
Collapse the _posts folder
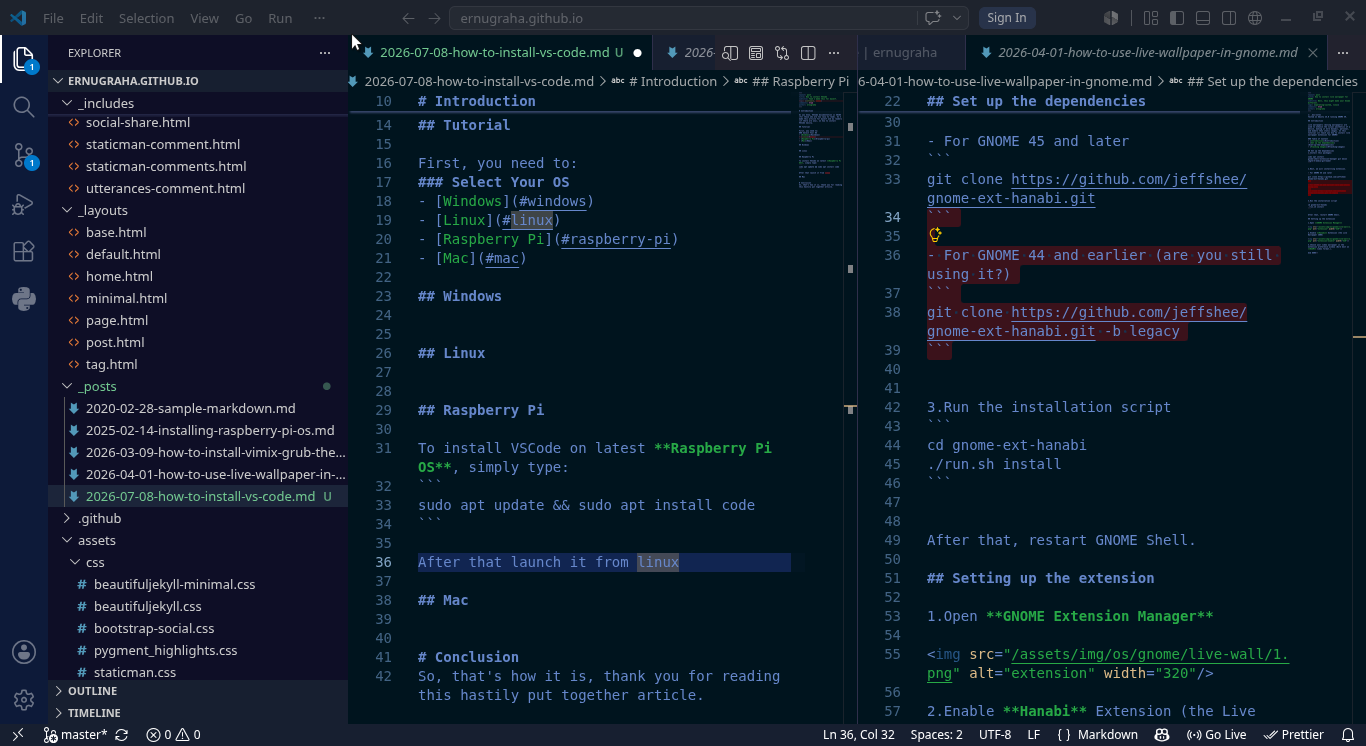coord(198,386)
